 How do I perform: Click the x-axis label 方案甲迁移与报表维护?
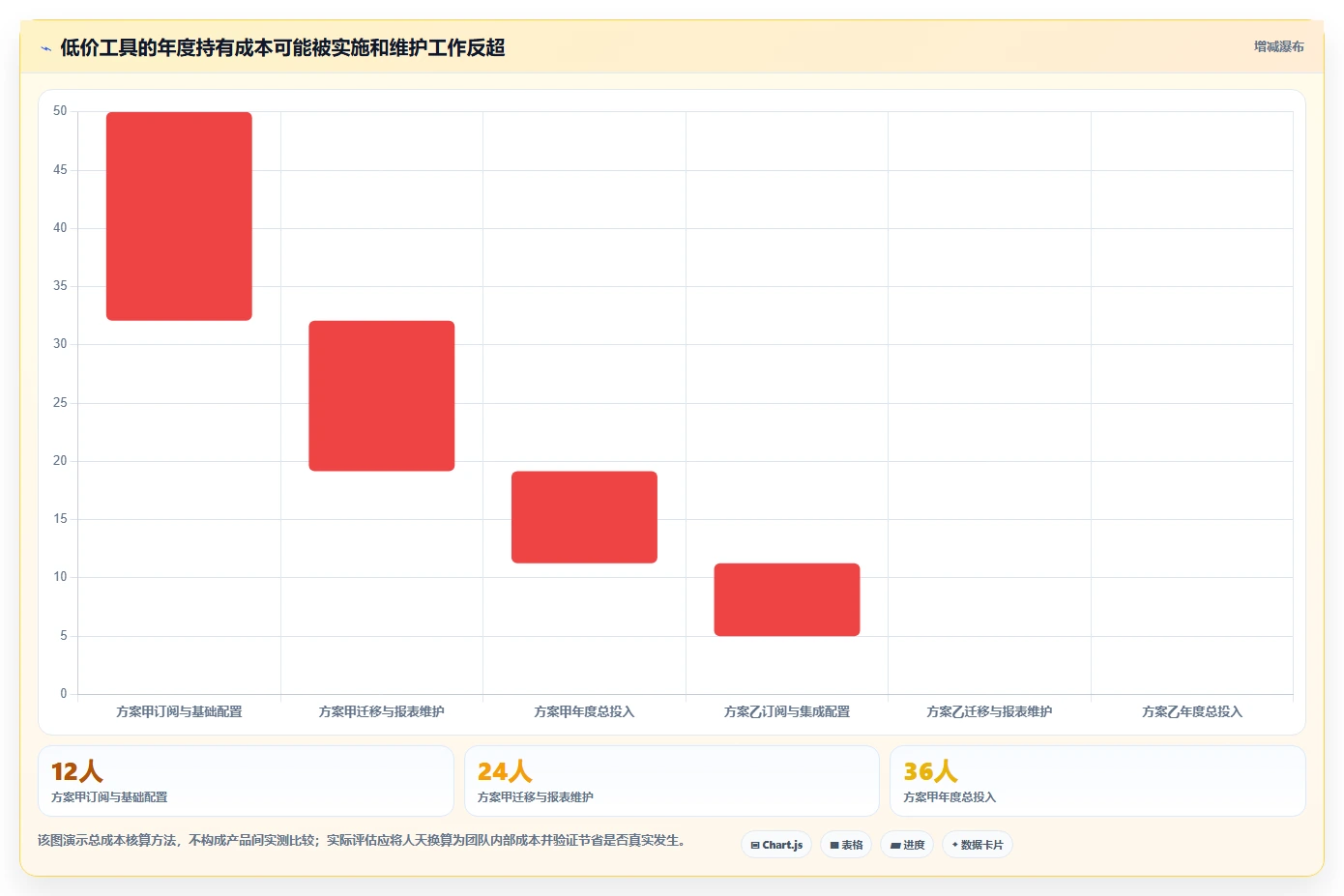tap(382, 711)
